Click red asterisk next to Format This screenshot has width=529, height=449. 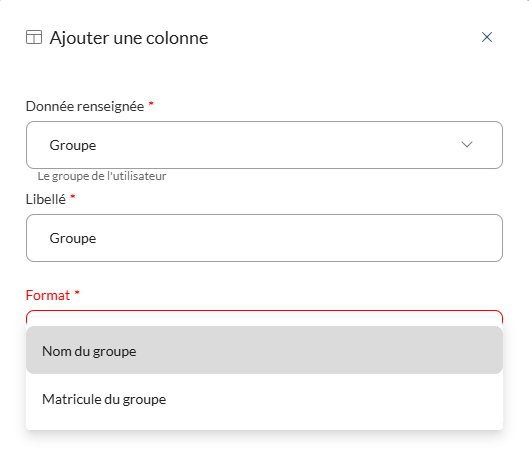[77, 292]
